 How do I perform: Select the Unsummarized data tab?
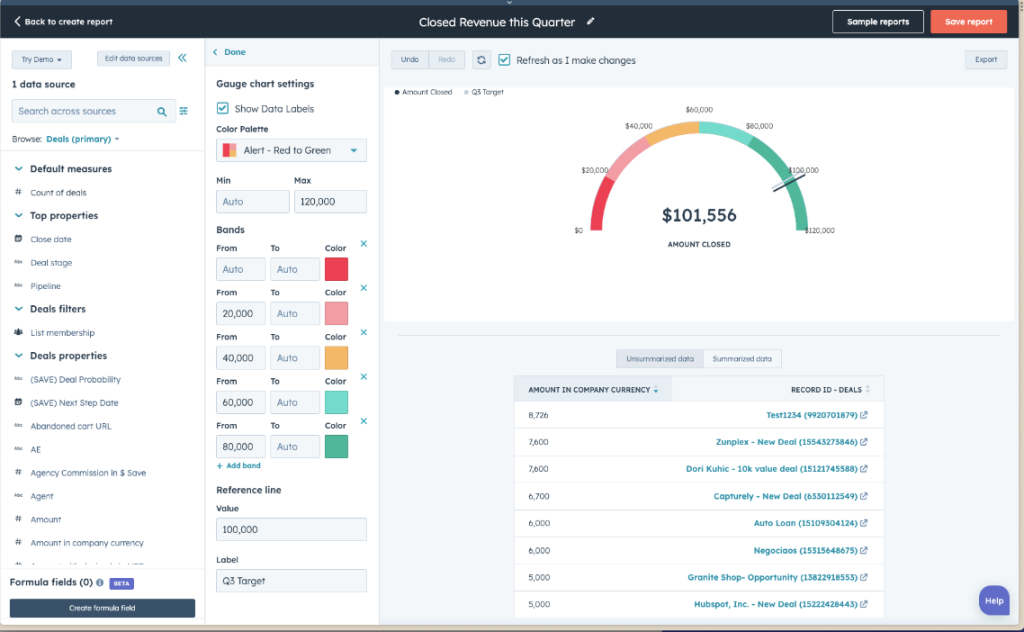[659, 359]
